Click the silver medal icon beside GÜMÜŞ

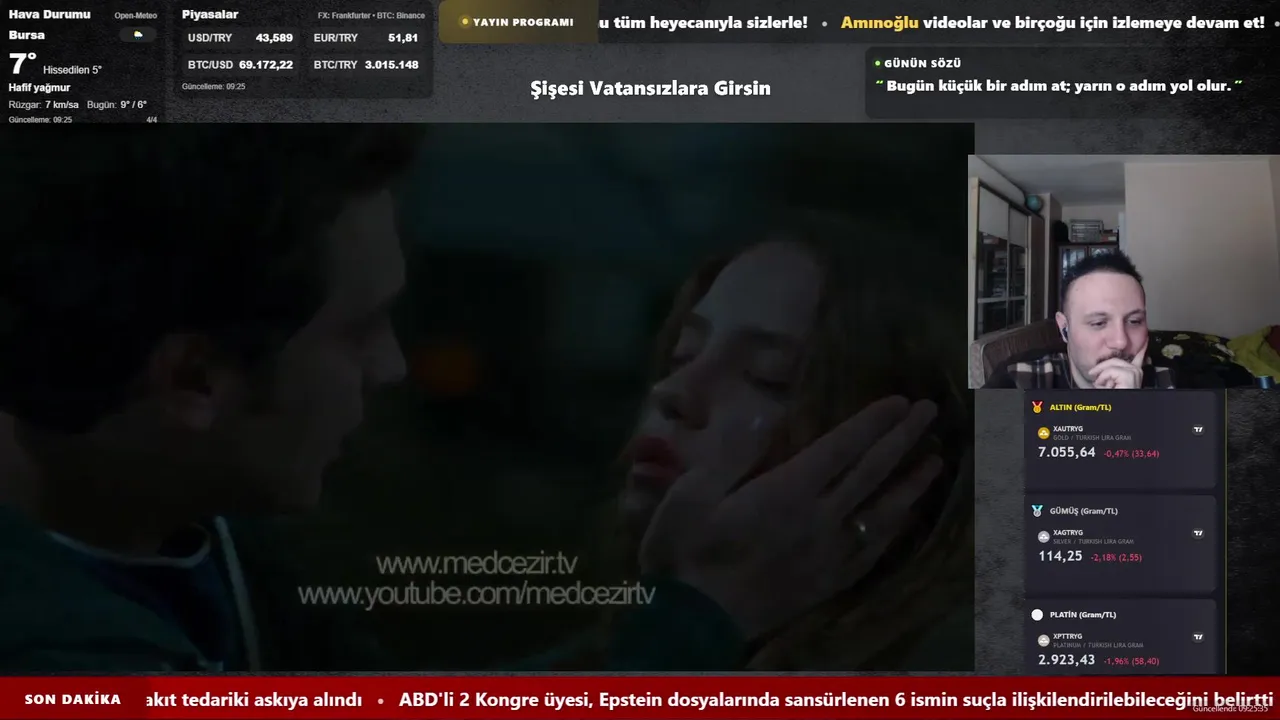tap(1037, 511)
